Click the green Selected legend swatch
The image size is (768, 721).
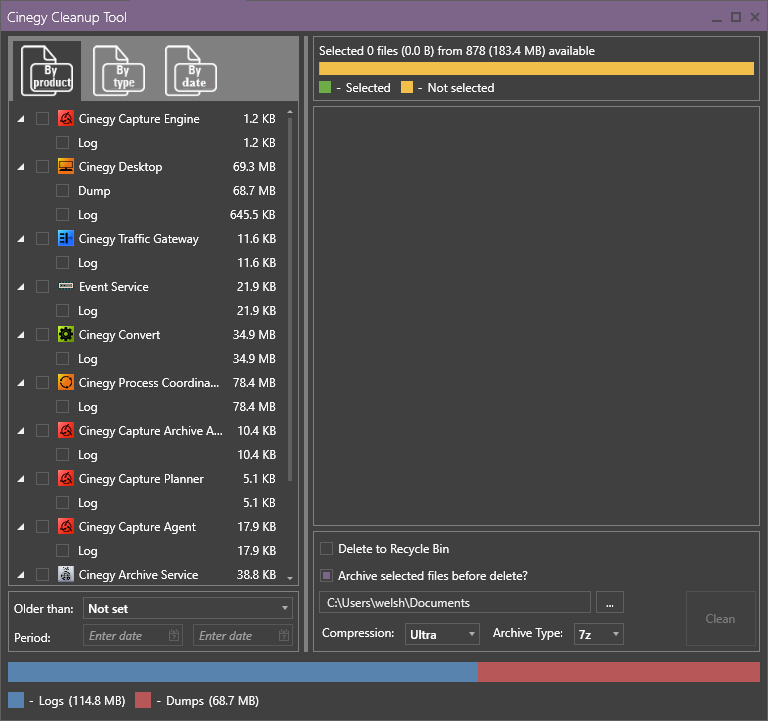pos(325,87)
